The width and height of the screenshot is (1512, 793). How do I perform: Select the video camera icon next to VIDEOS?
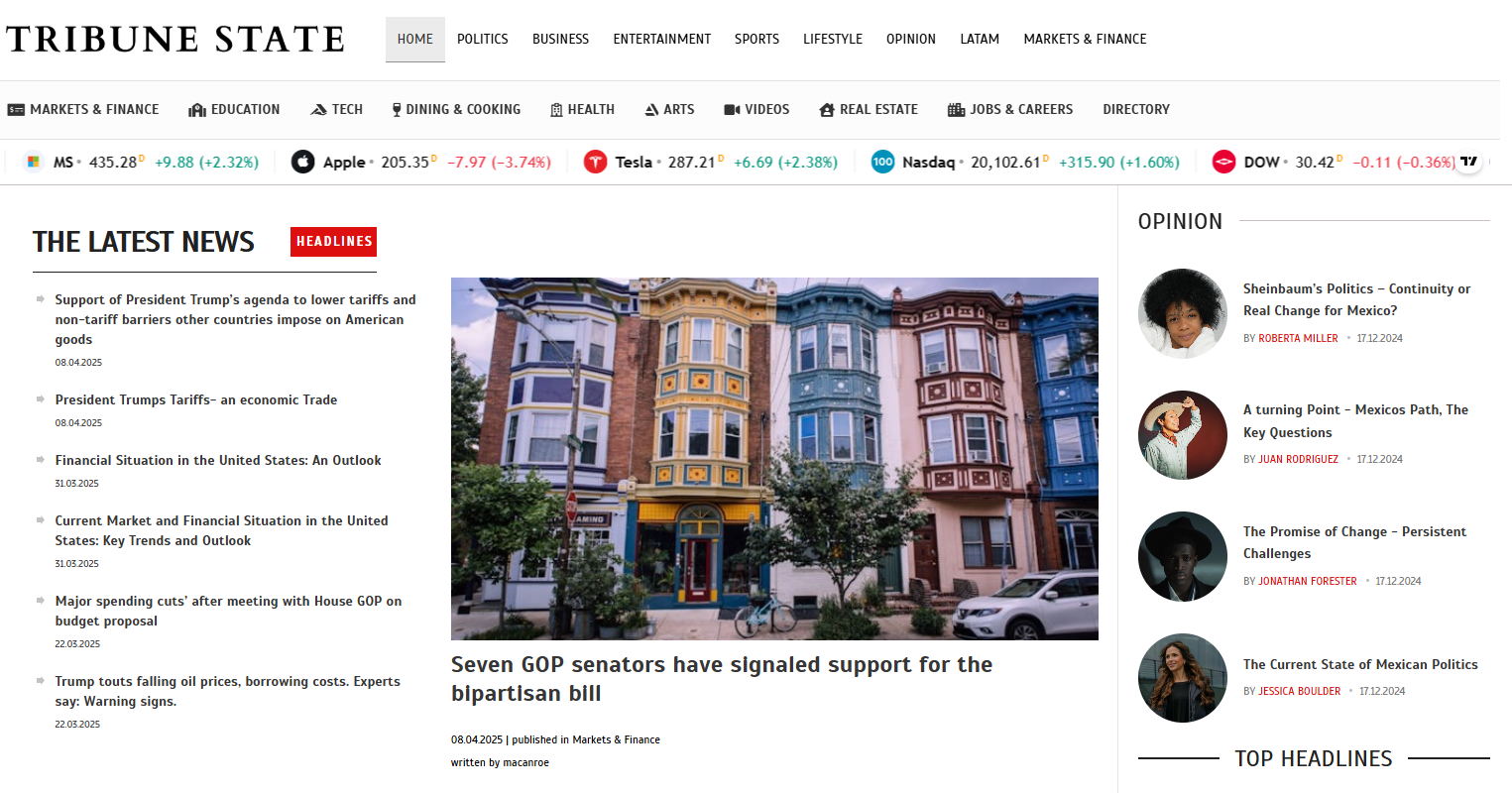[x=731, y=109]
